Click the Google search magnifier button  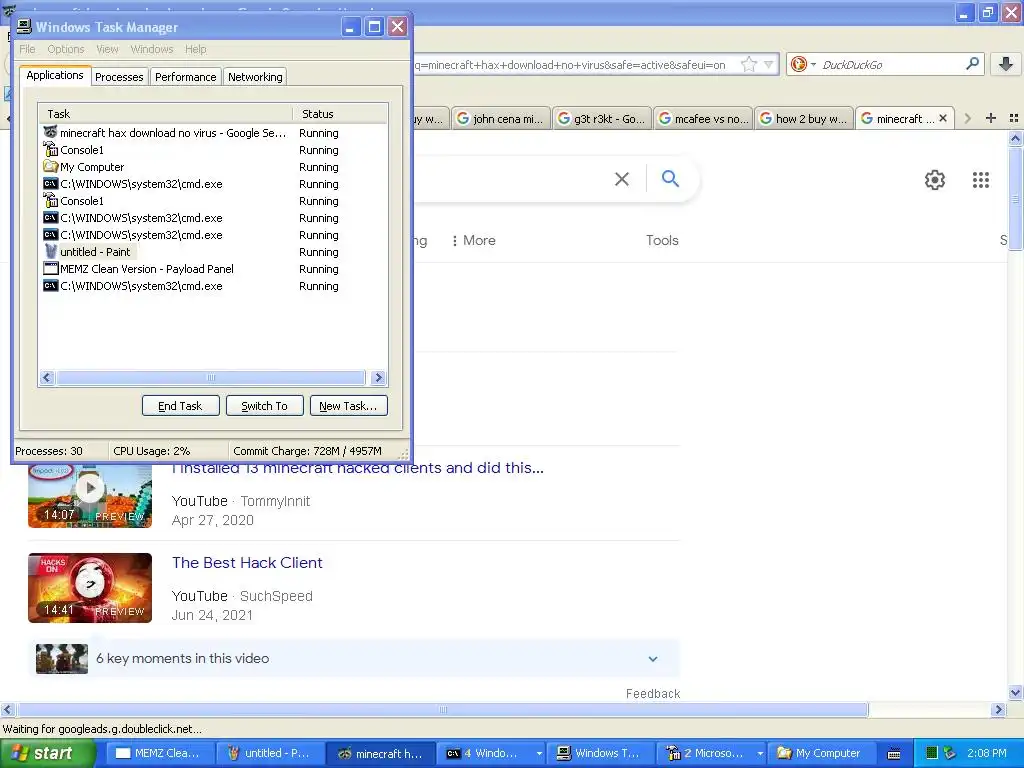click(x=670, y=178)
